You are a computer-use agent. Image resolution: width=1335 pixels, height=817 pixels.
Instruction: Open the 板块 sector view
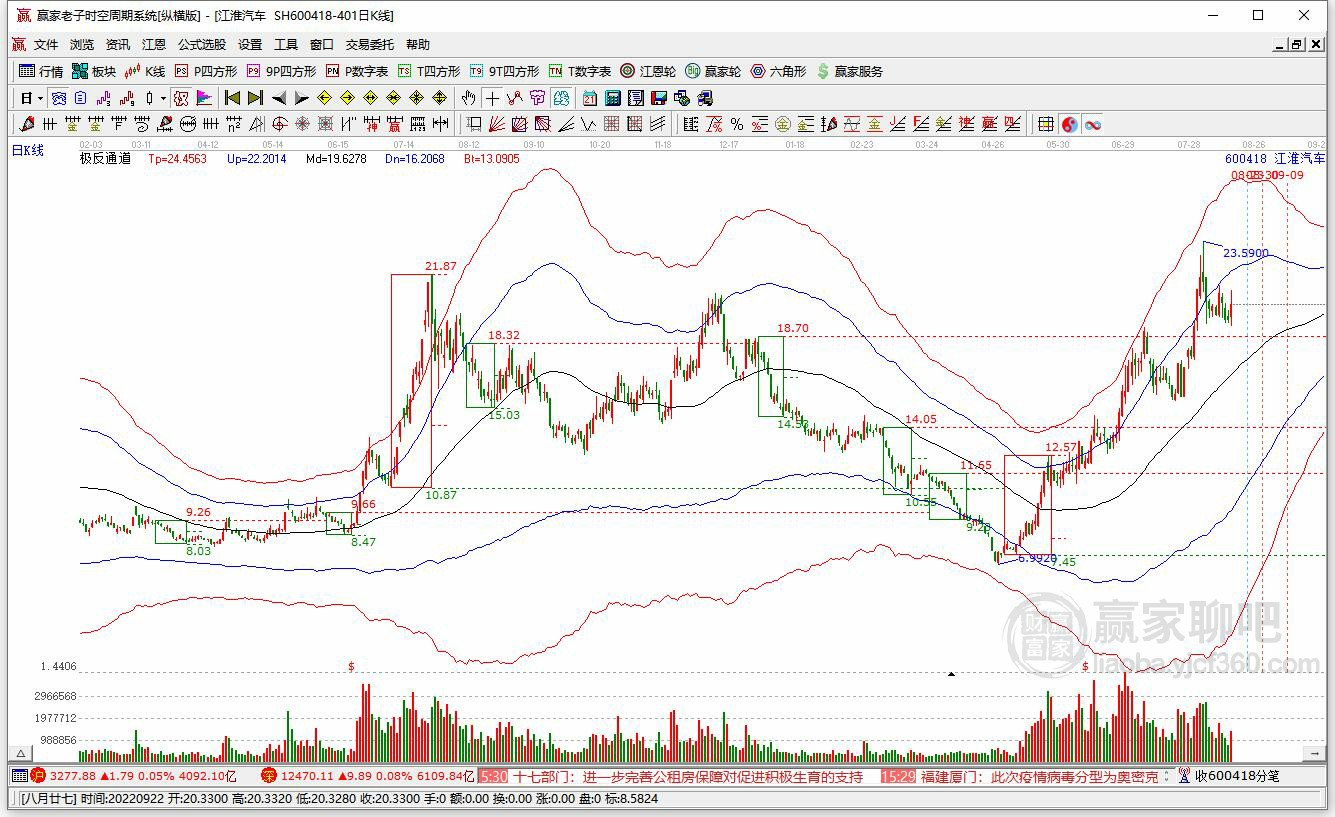94,71
